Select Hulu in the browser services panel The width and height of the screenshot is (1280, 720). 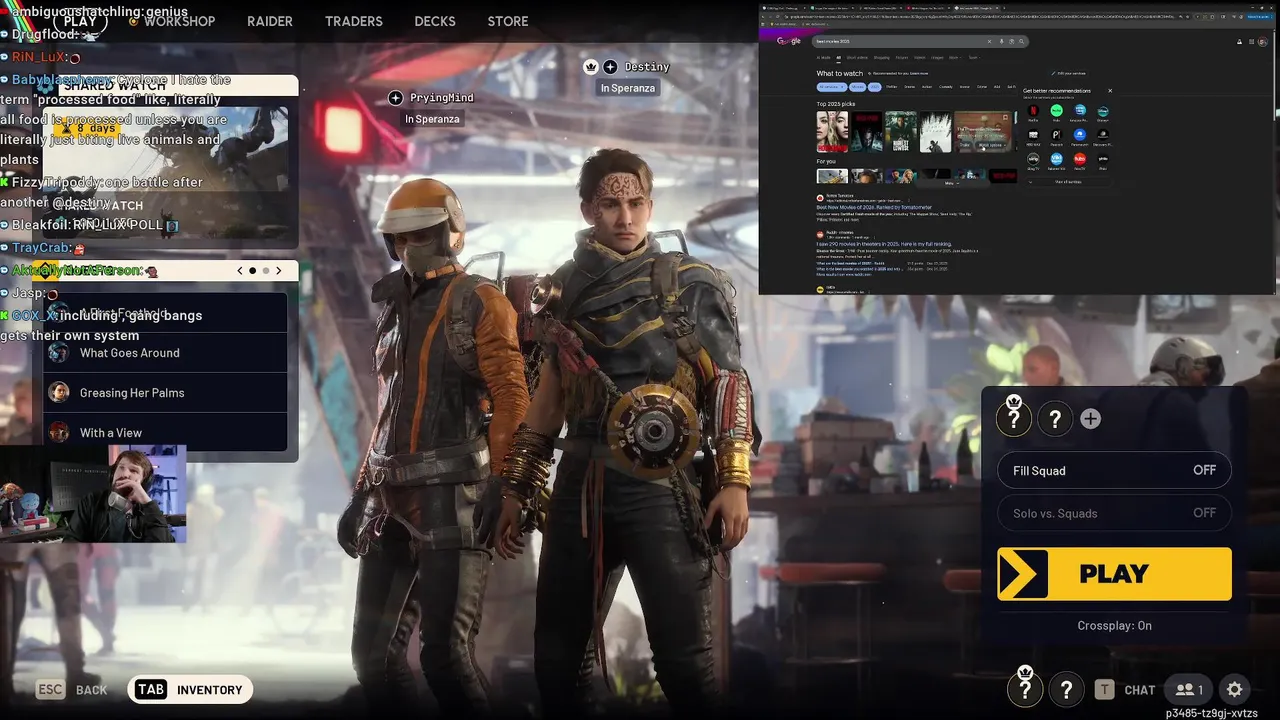[1056, 111]
